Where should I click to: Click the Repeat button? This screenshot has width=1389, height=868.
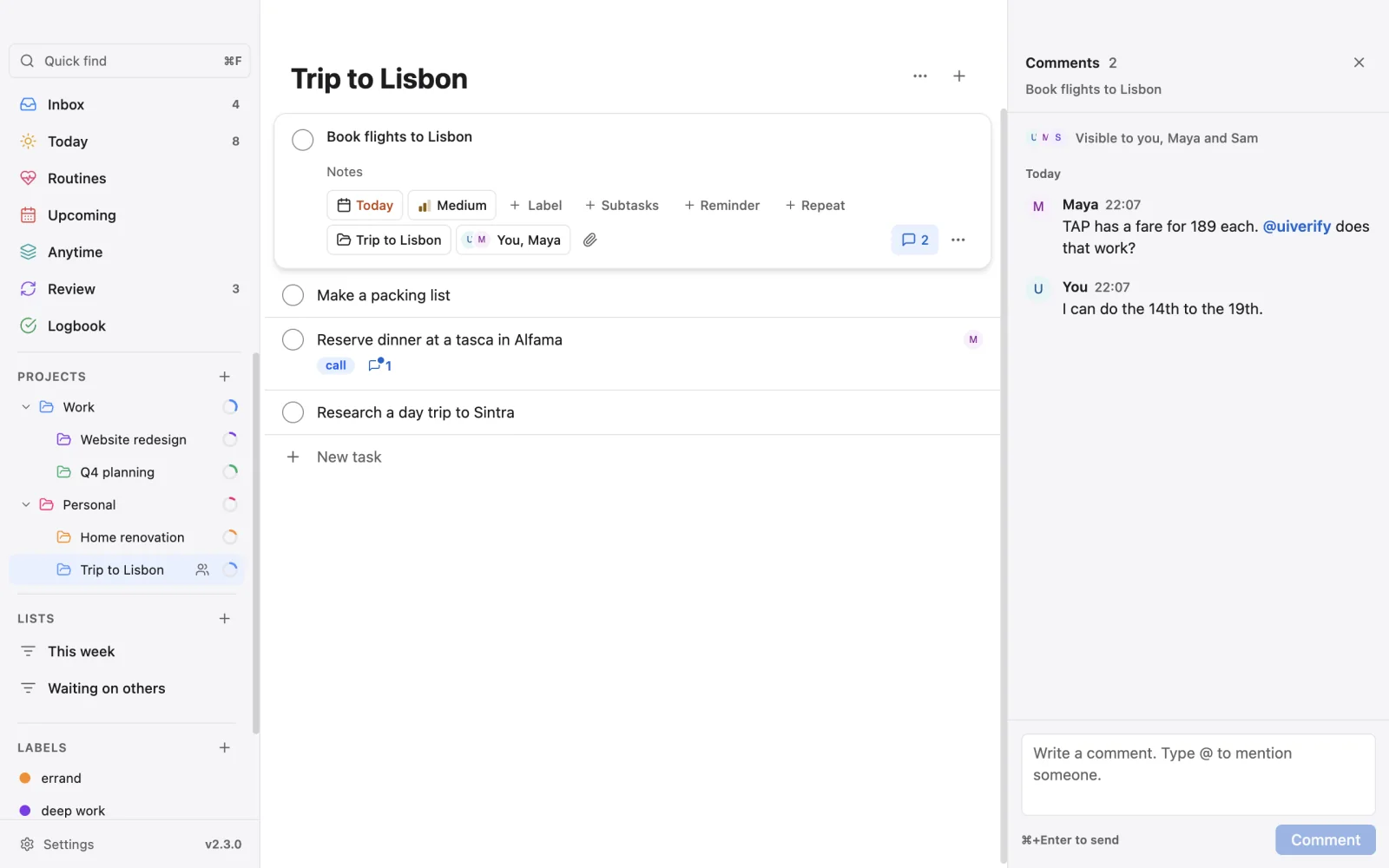point(814,206)
